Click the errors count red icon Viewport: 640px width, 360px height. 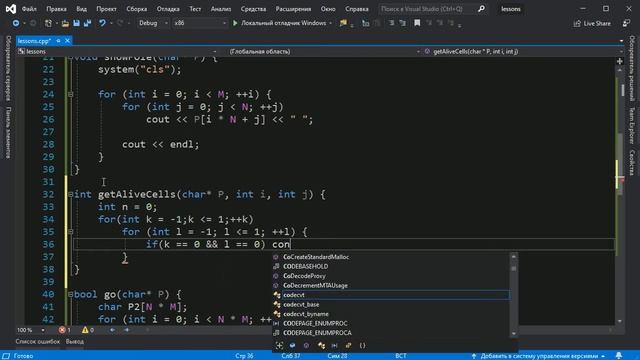(x=62, y=330)
